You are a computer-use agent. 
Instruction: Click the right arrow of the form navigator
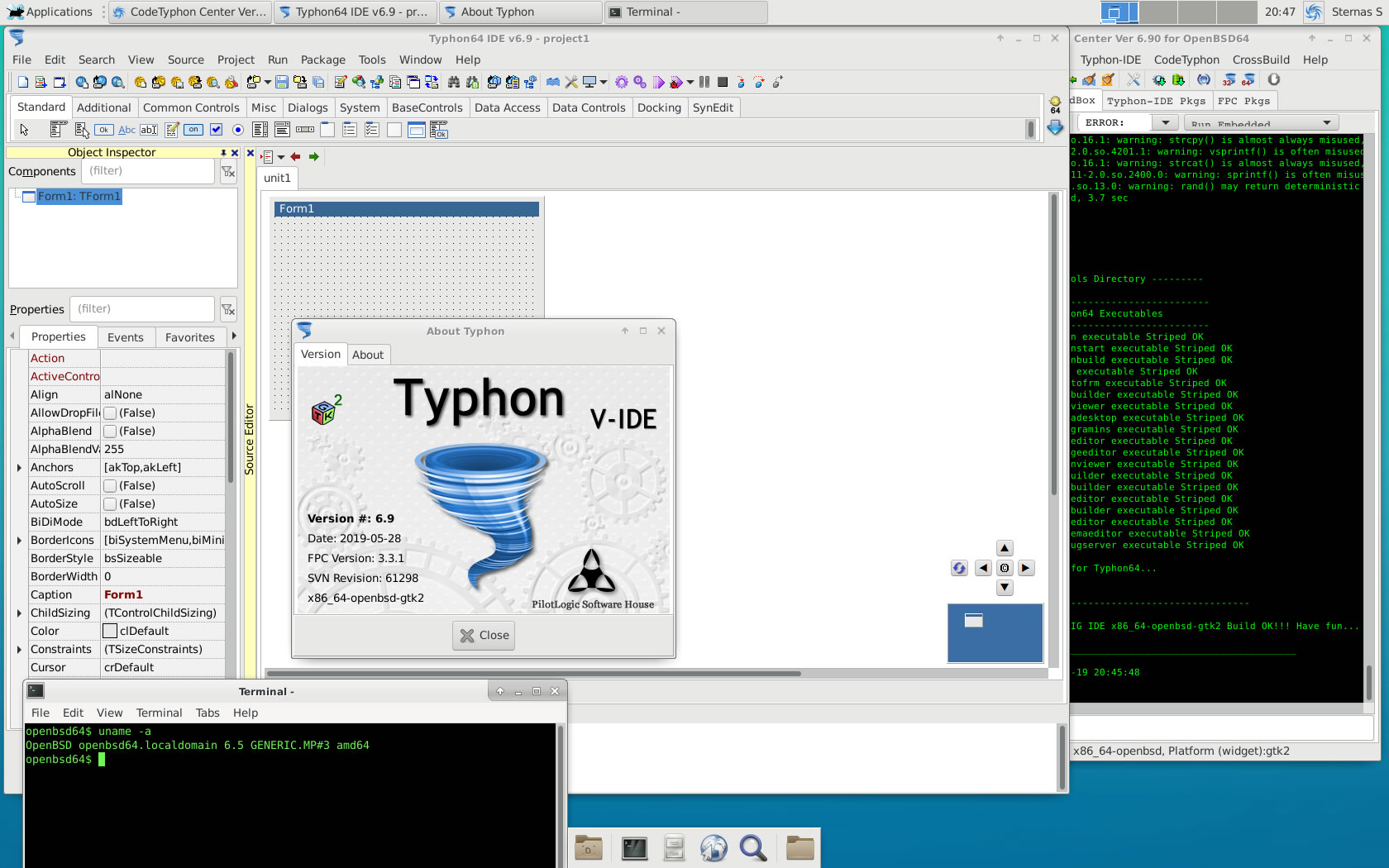click(1026, 568)
